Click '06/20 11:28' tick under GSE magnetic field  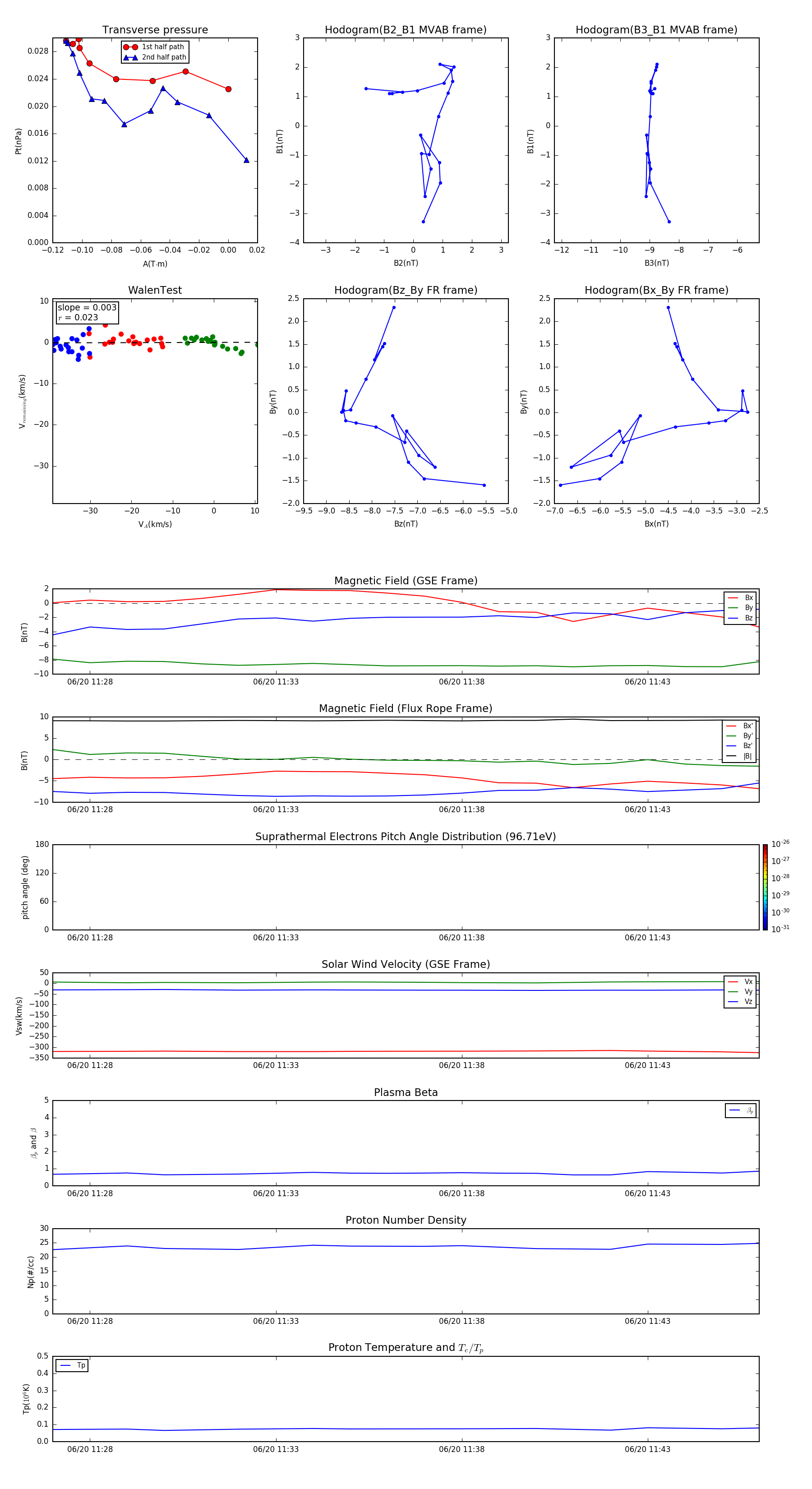pyautogui.click(x=90, y=681)
